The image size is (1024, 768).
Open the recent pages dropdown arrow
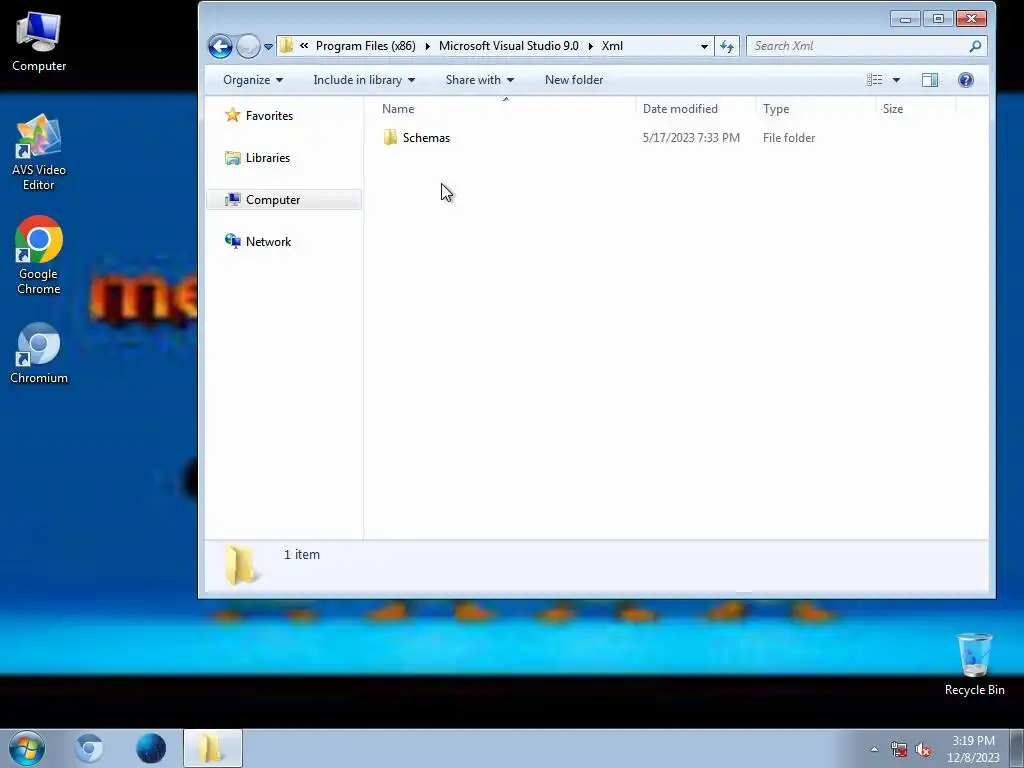[x=268, y=47]
